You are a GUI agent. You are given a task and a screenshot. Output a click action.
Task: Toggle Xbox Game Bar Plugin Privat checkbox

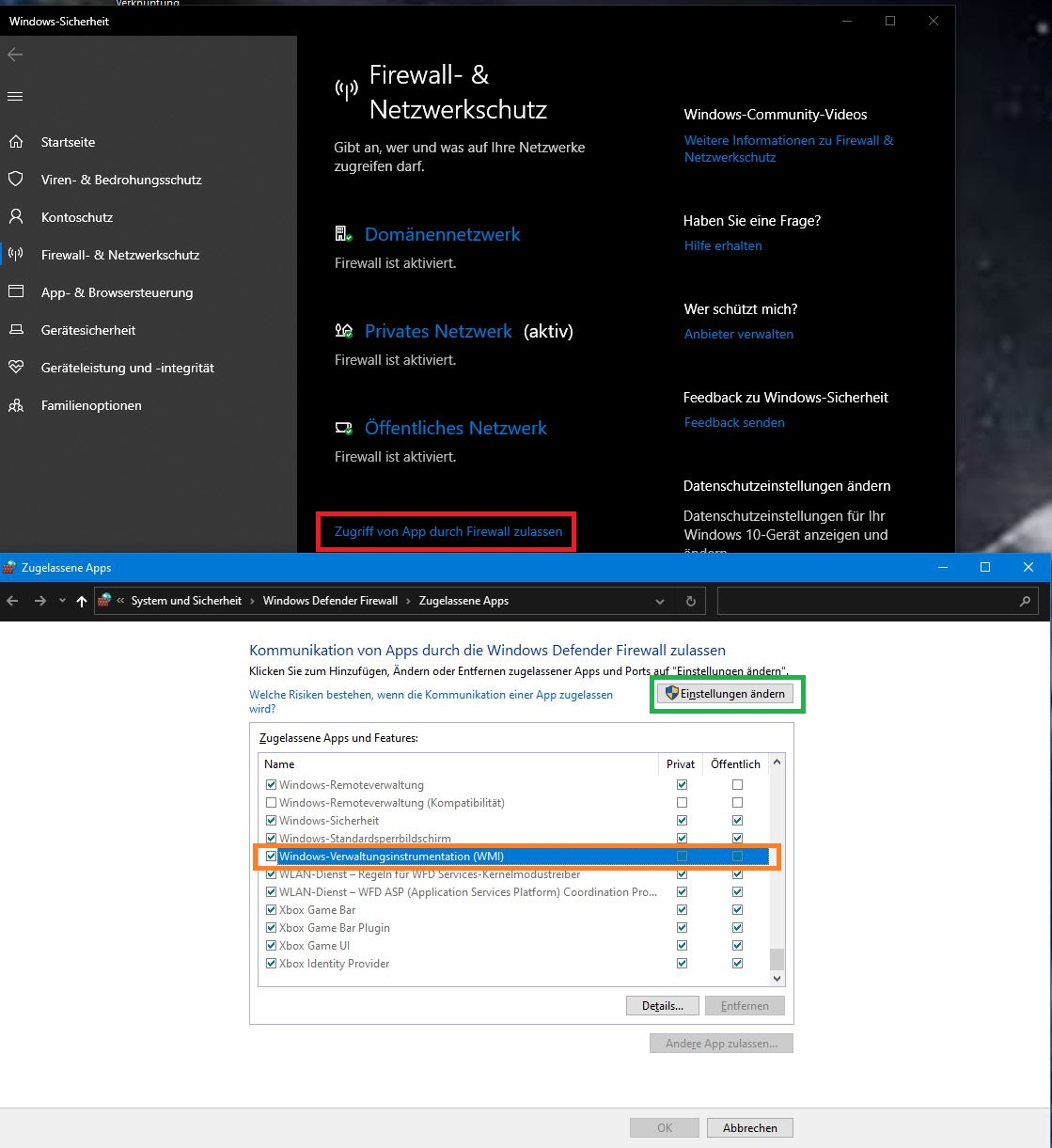pyautogui.click(x=682, y=928)
